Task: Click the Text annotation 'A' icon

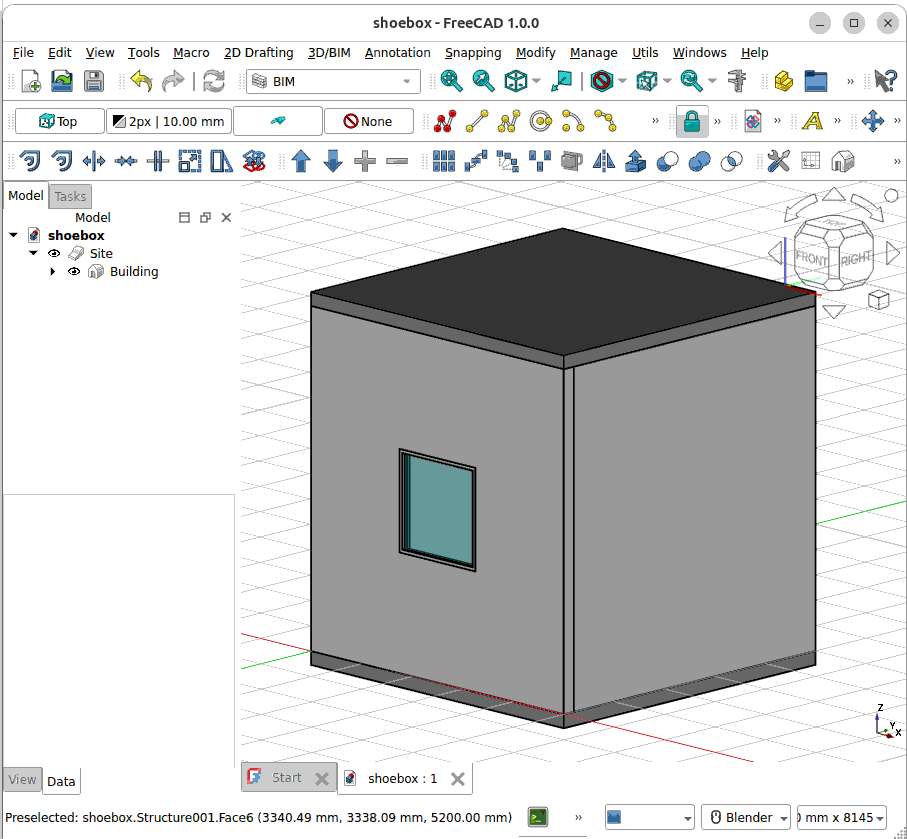Action: pos(812,122)
